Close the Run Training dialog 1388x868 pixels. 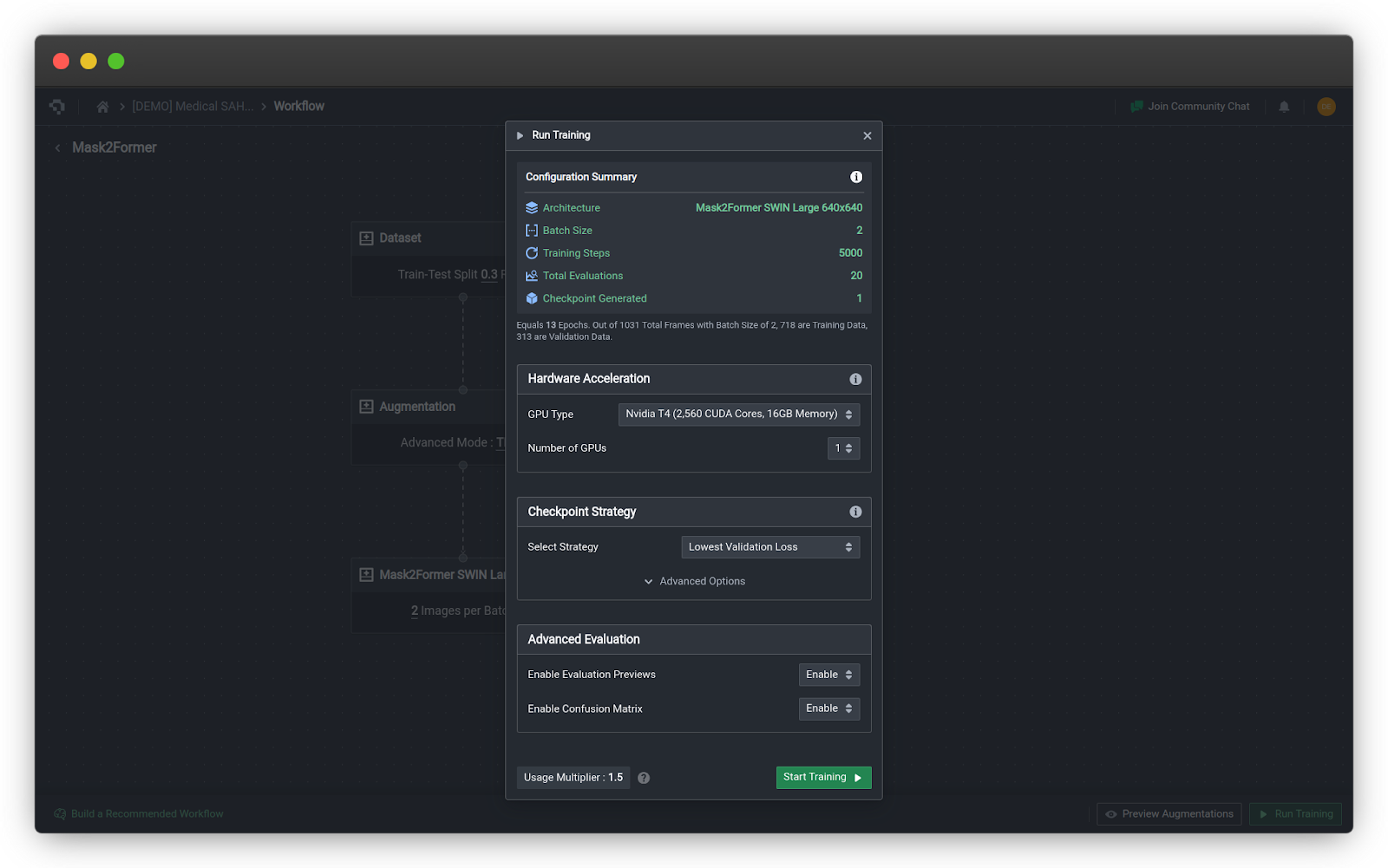[867, 135]
